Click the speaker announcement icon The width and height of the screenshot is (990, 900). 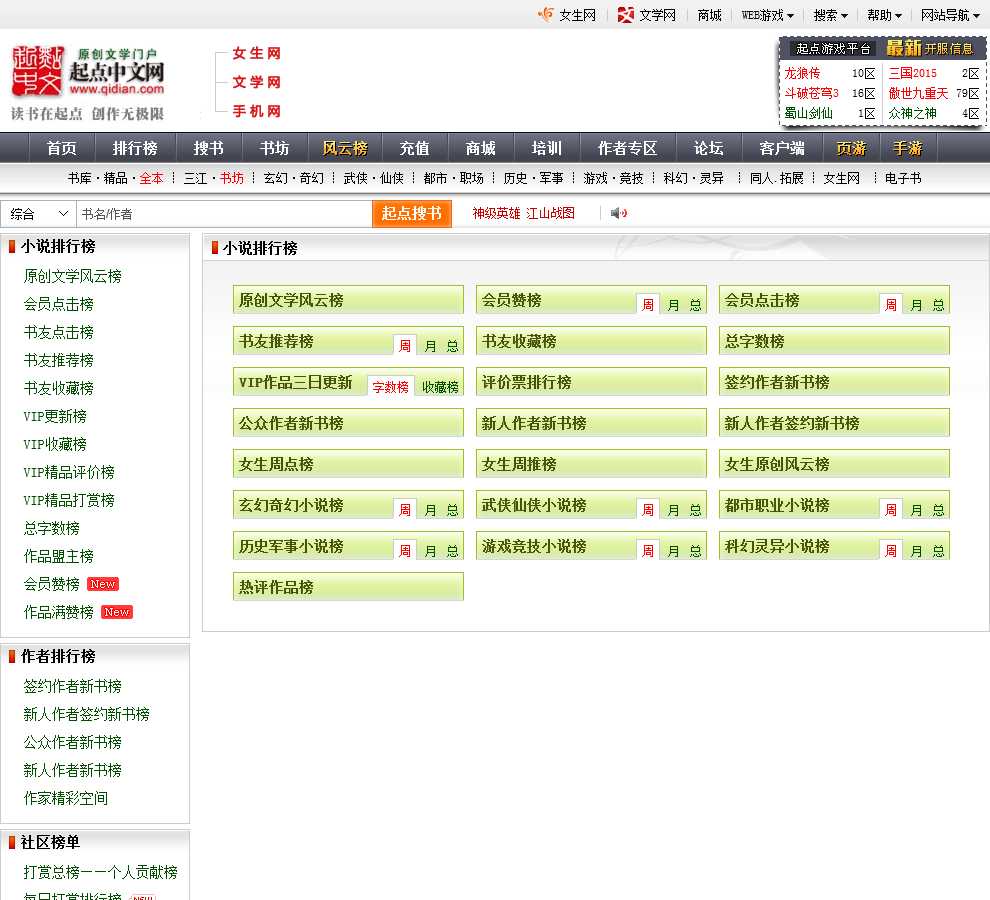(x=618, y=213)
